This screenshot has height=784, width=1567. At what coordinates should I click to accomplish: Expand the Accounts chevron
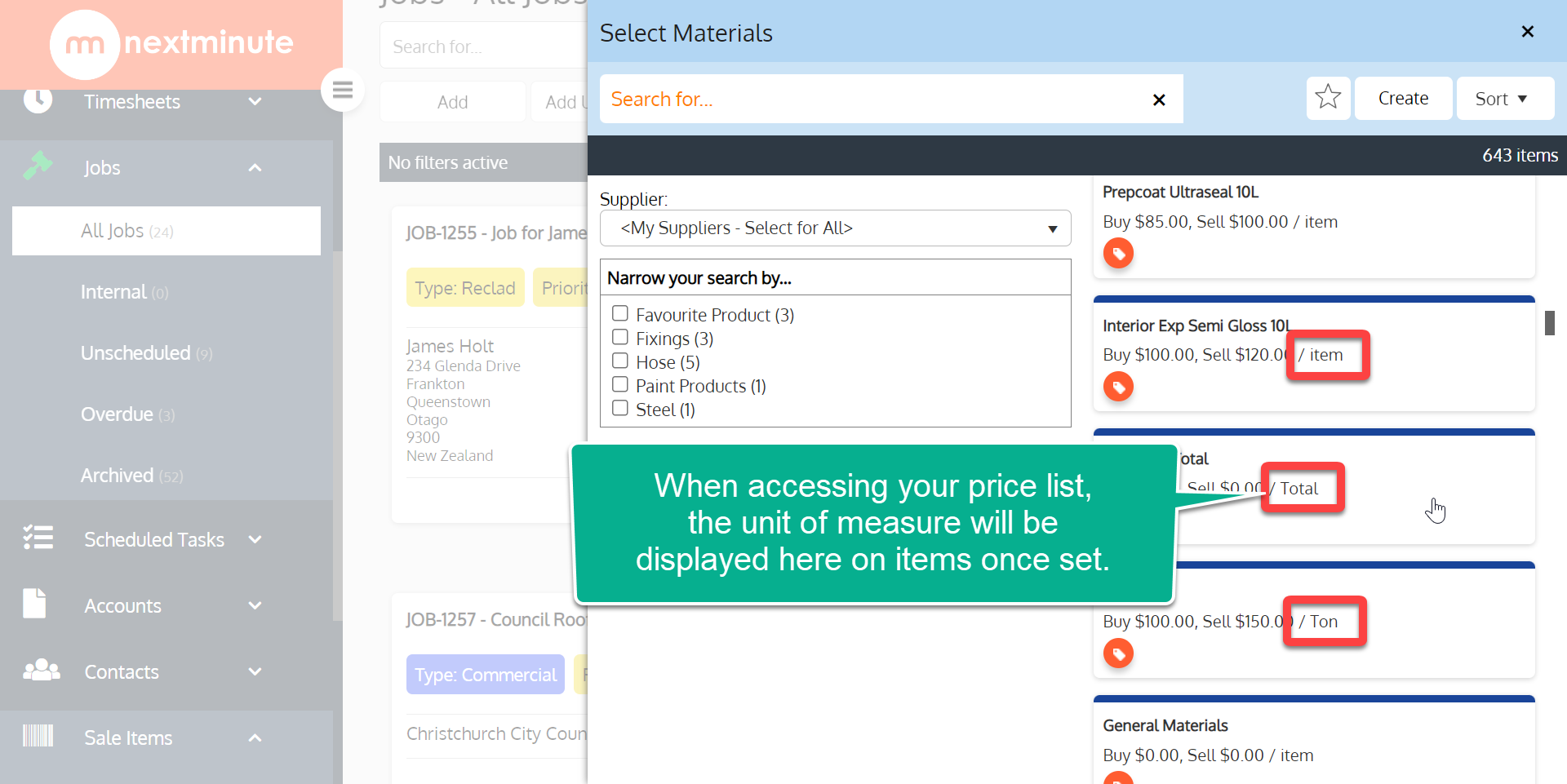255,605
